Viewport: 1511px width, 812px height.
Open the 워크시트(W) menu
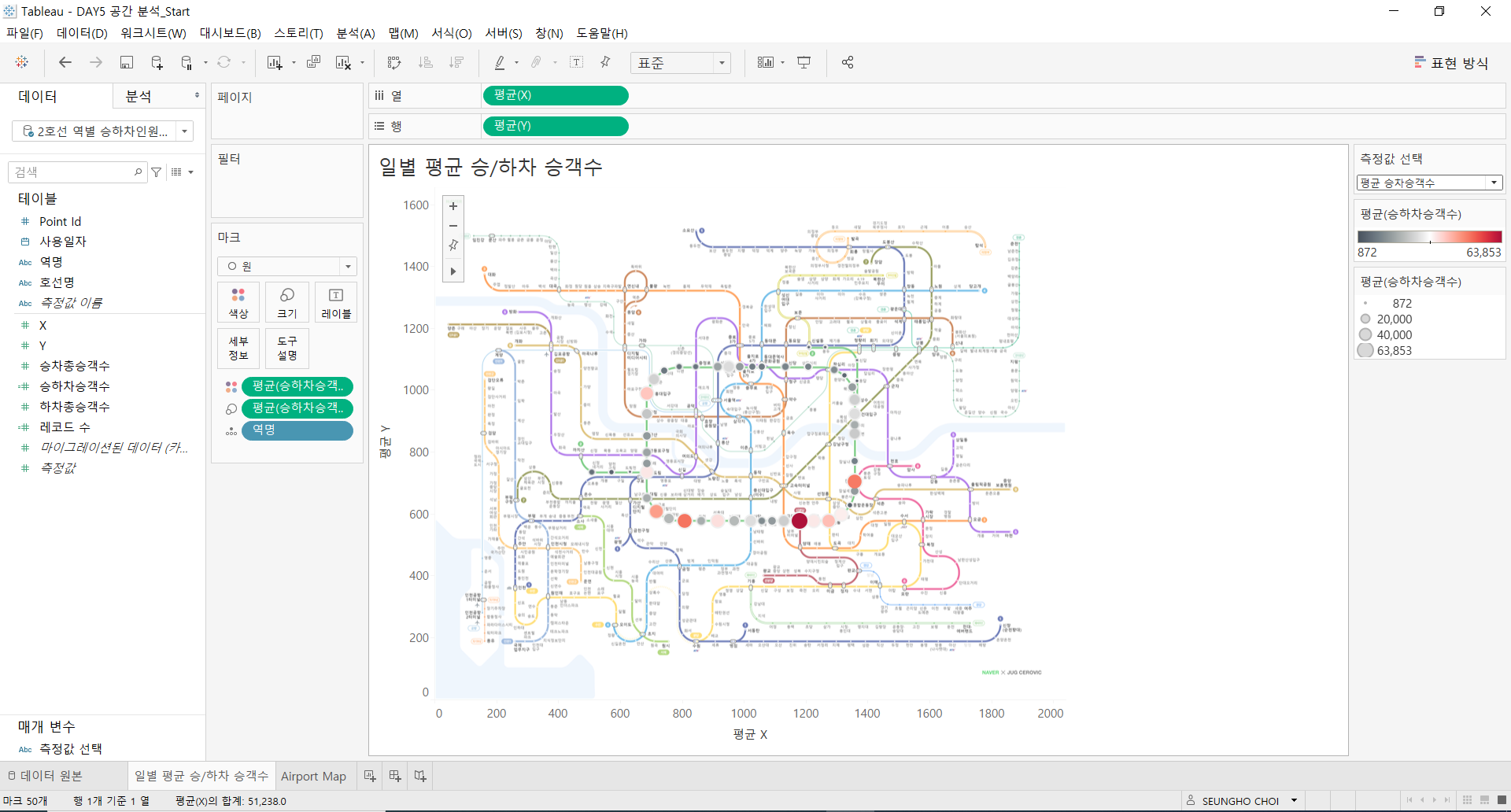click(153, 33)
